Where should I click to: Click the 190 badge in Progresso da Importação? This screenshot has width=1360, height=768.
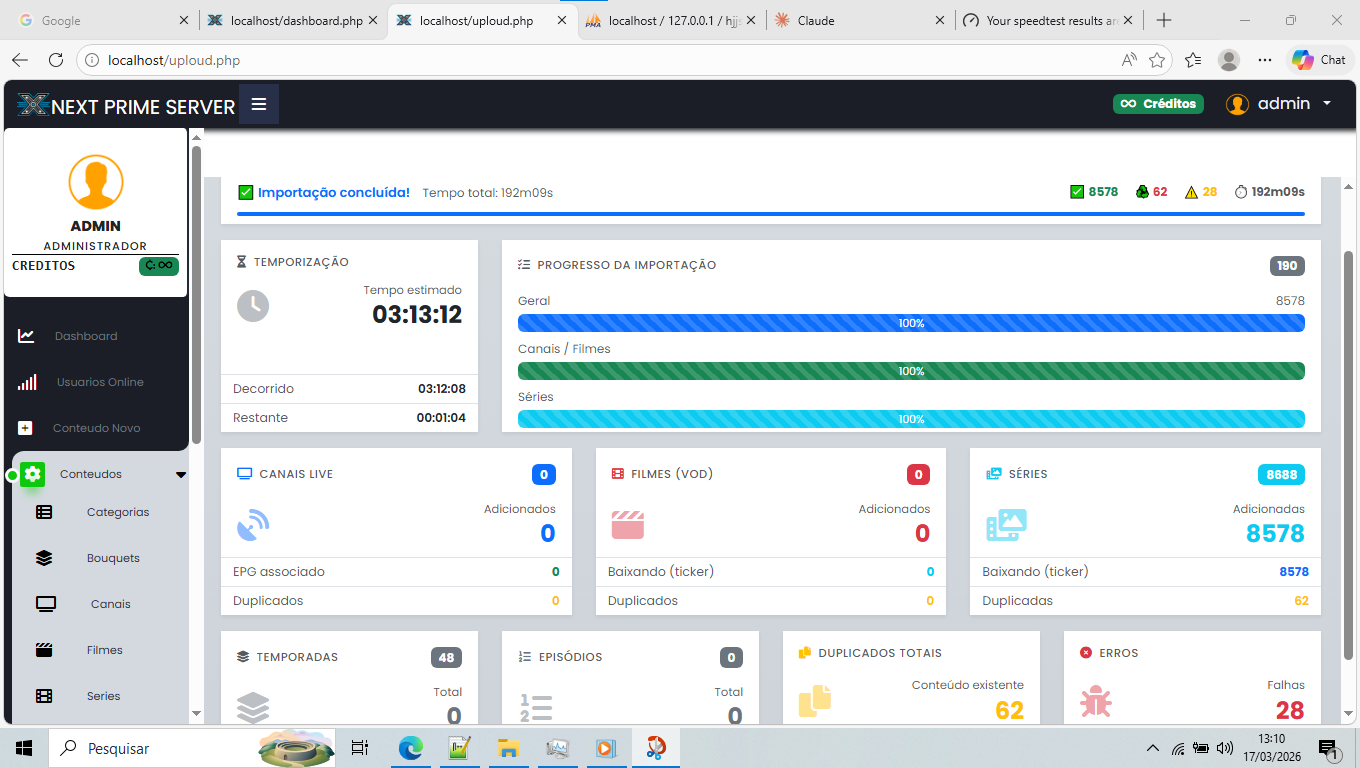point(1287,266)
